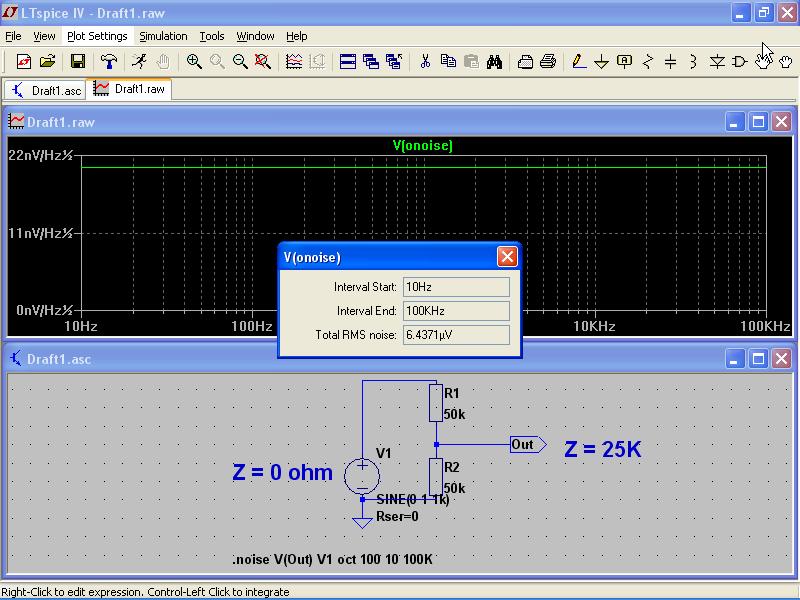The image size is (800, 600).
Task: Click the Copy icon in toolbar
Action: [448, 62]
